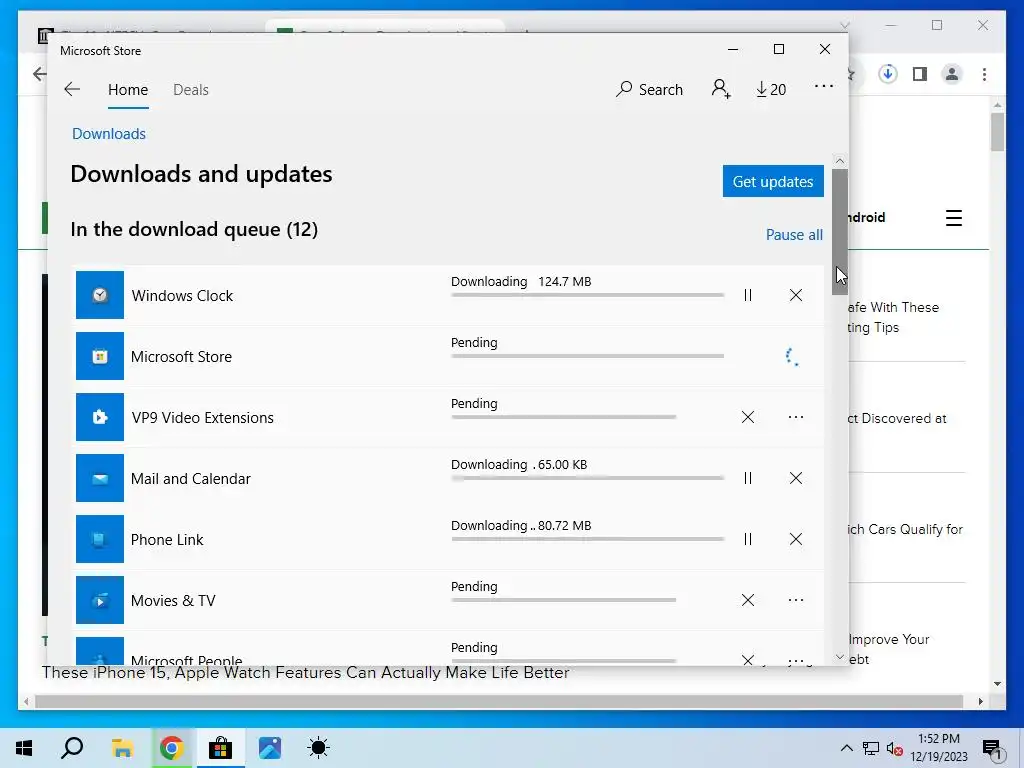Click the Store scrollbar up arrow
Image resolution: width=1024 pixels, height=768 pixels.
840,161
